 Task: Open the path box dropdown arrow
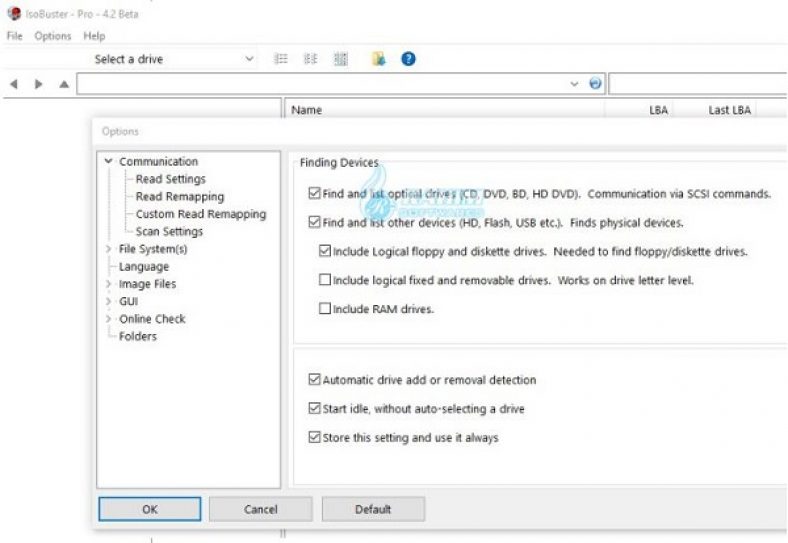574,84
